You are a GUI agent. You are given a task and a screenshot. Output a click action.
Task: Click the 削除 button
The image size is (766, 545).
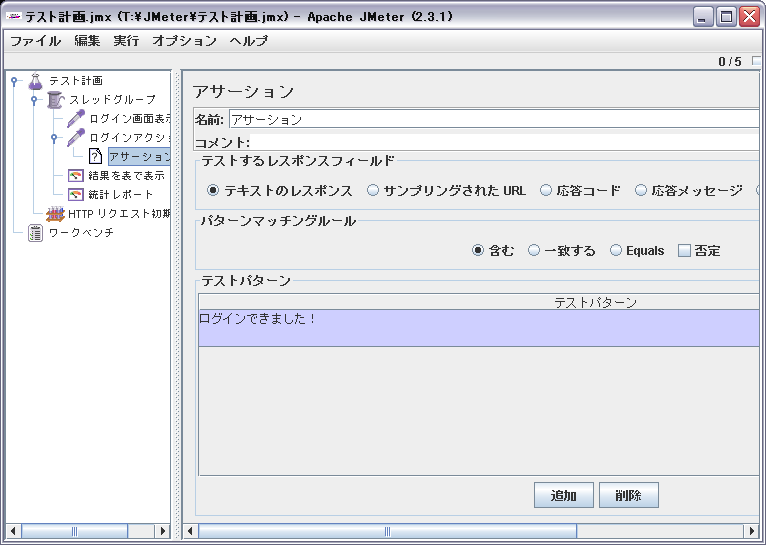629,495
